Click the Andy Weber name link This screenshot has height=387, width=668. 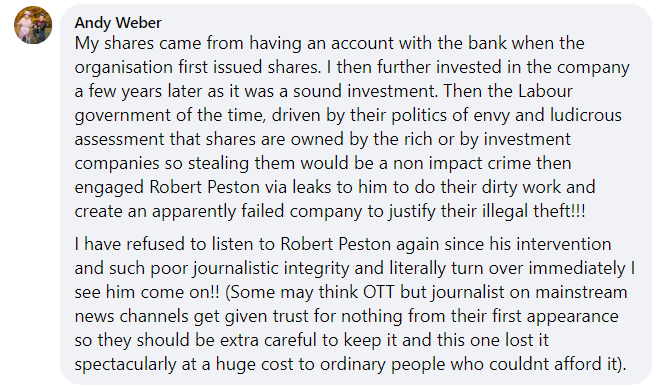(x=118, y=22)
